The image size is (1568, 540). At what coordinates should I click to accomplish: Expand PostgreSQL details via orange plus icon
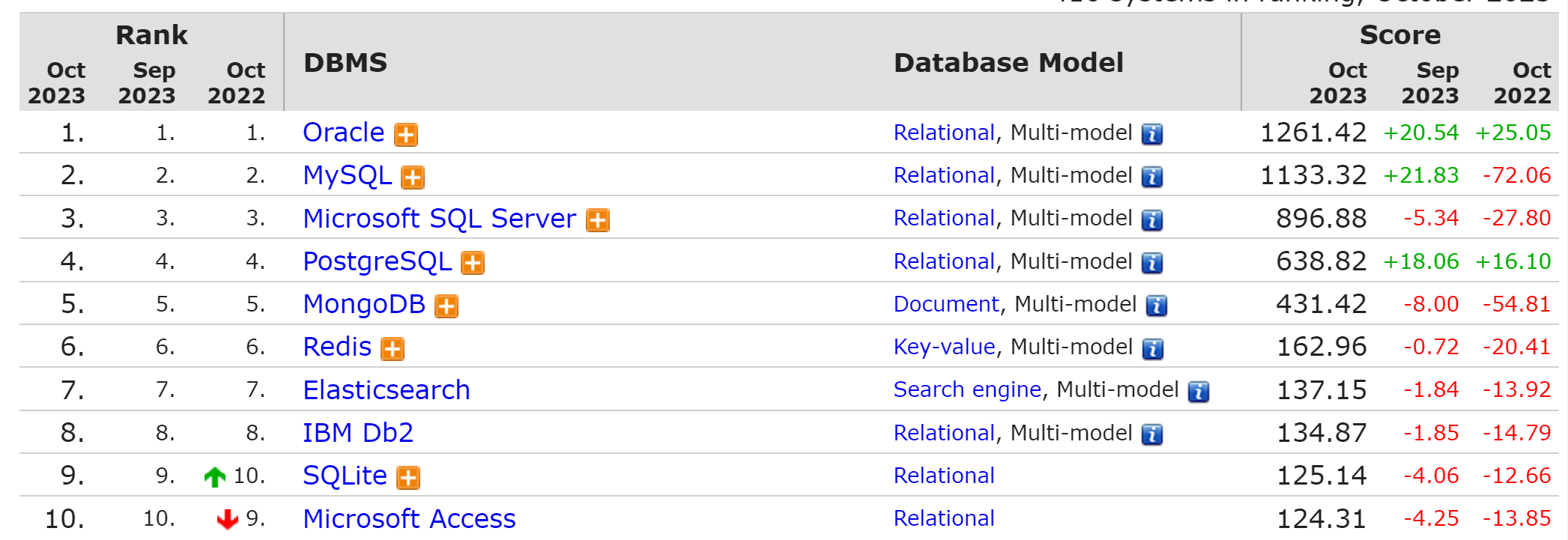pos(473,264)
